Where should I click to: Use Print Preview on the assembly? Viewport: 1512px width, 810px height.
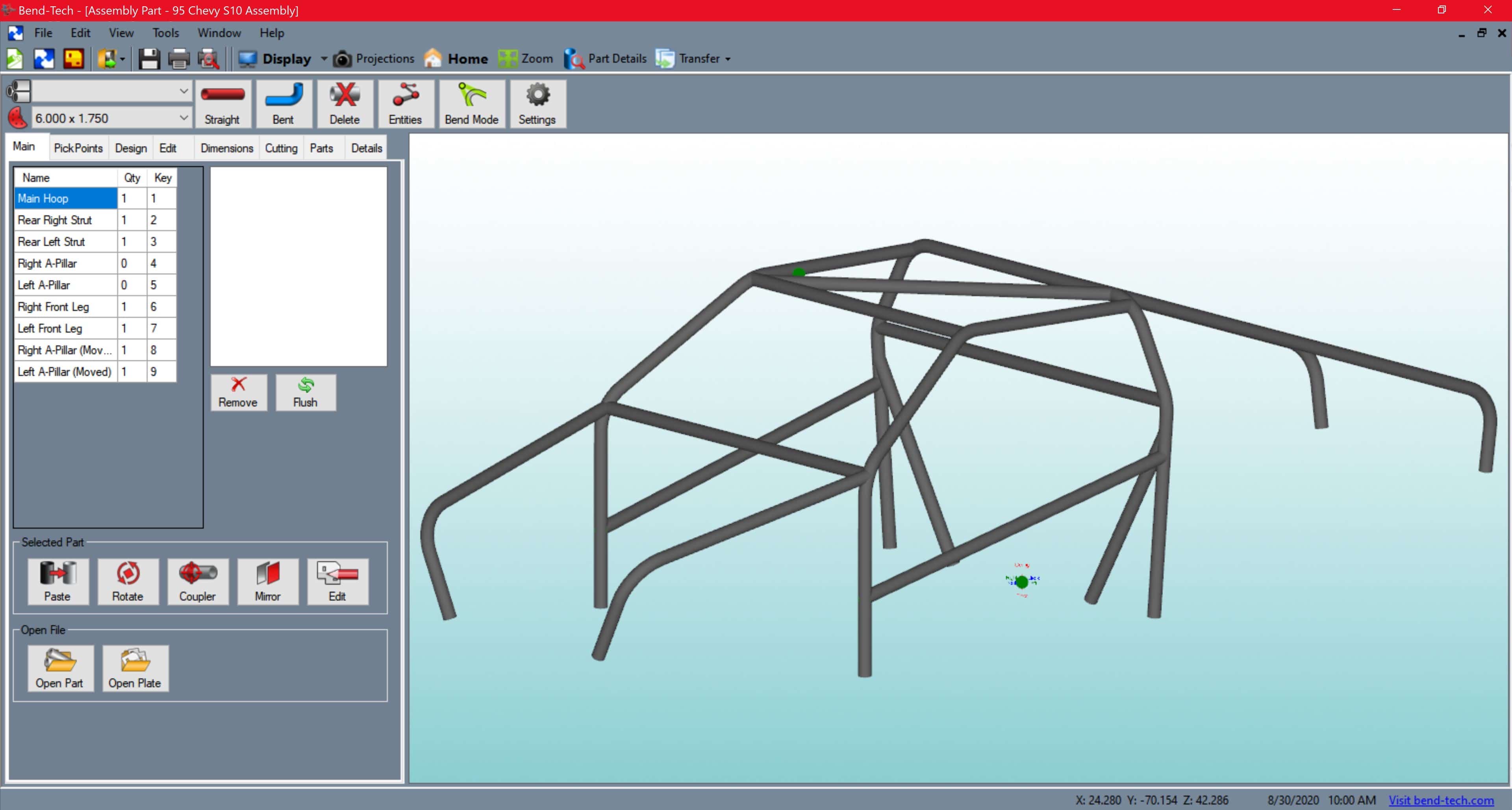208,59
